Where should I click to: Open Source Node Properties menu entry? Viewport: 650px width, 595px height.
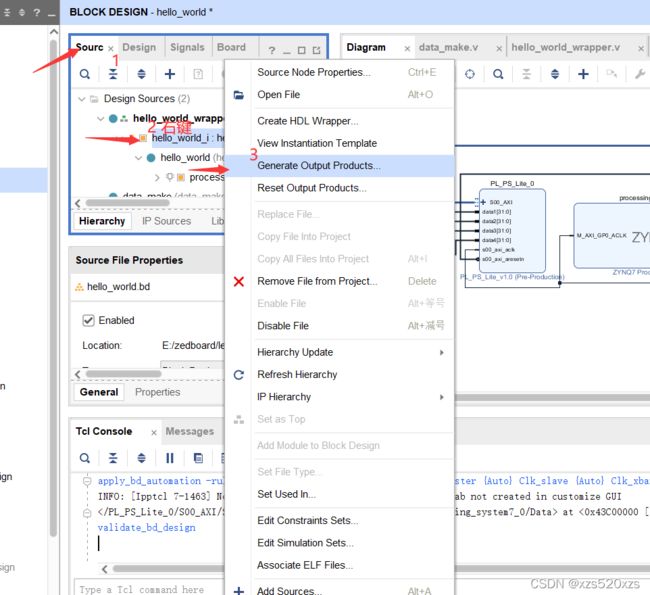(340, 73)
